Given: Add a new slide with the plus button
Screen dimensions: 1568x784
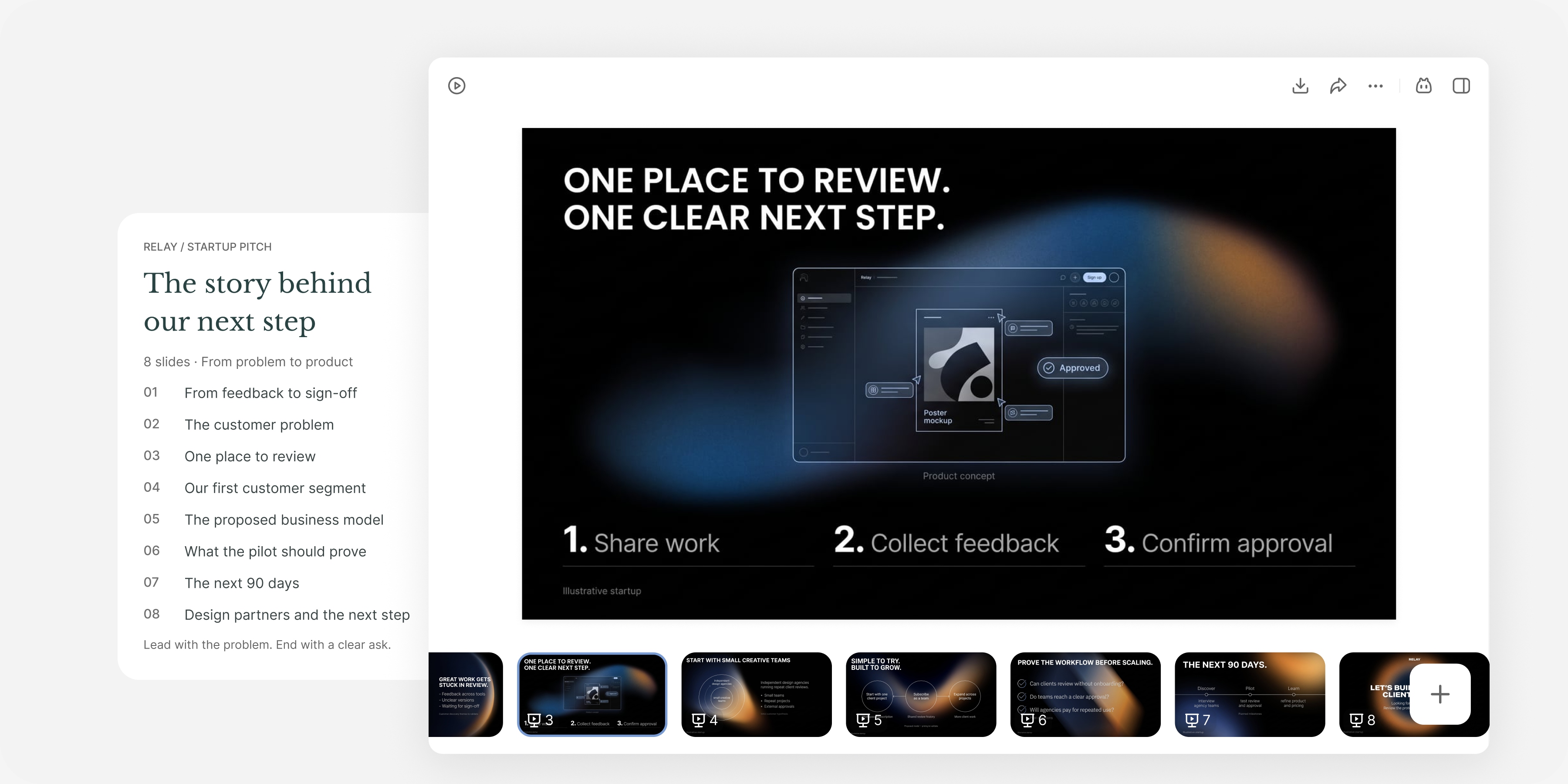Looking at the screenshot, I should pos(1440,694).
